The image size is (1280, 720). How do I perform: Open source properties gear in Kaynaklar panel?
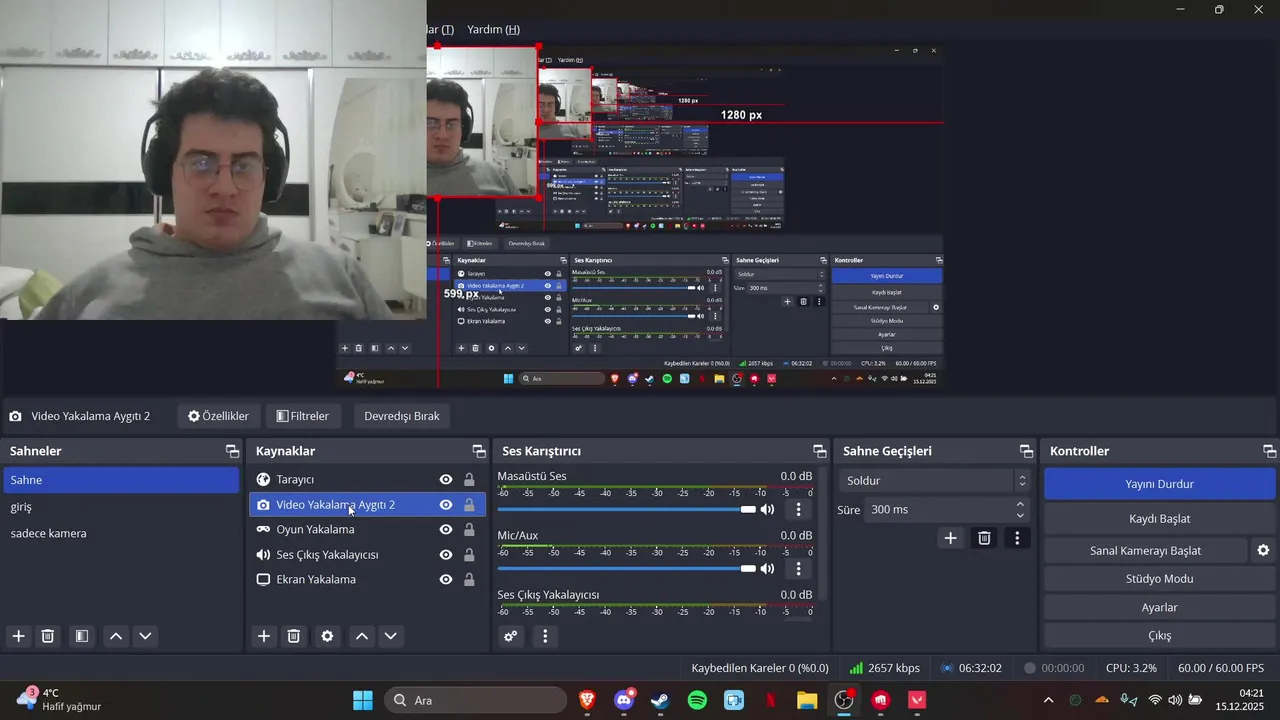pyautogui.click(x=327, y=636)
